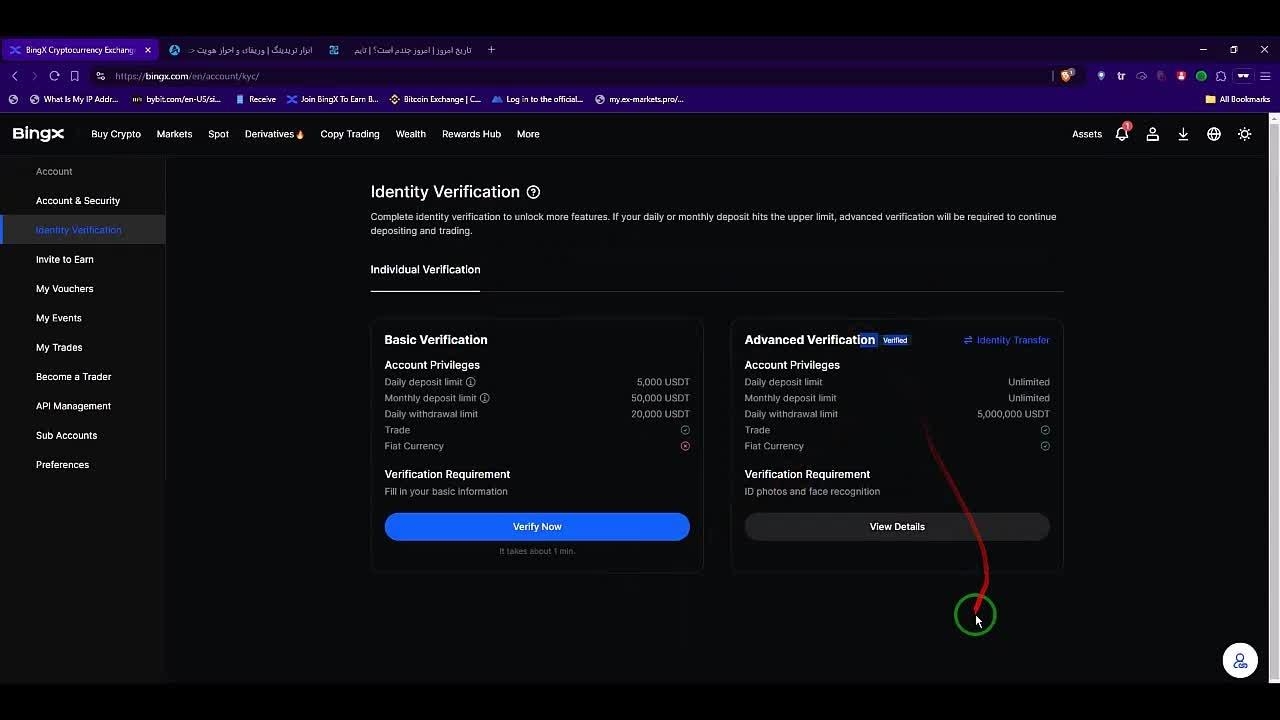Click the user profile icon
This screenshot has width=1280, height=720.
tap(1152, 134)
